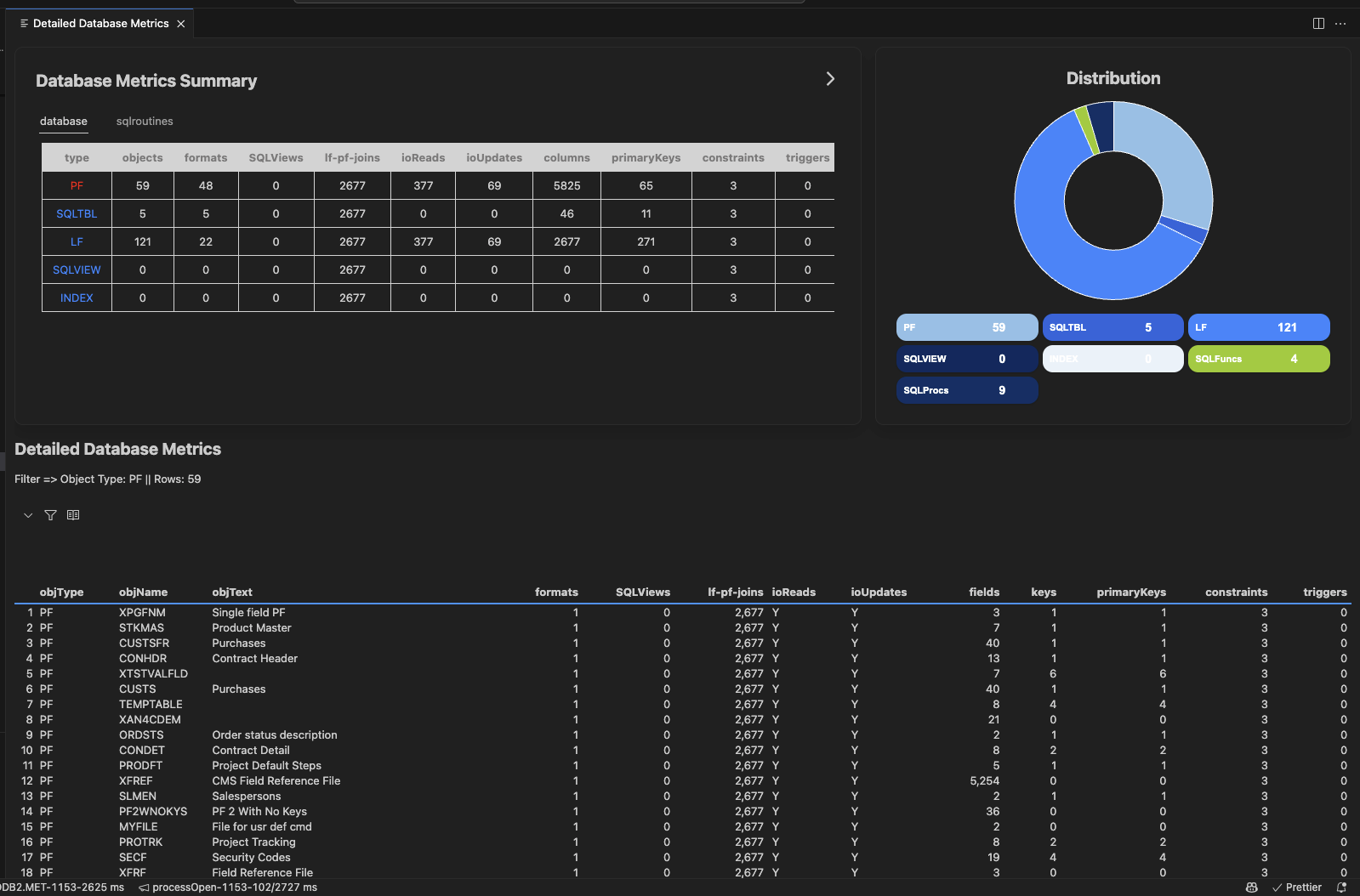1360x896 pixels.
Task: Collapse the detail toolbar chevron
Action: 28,515
